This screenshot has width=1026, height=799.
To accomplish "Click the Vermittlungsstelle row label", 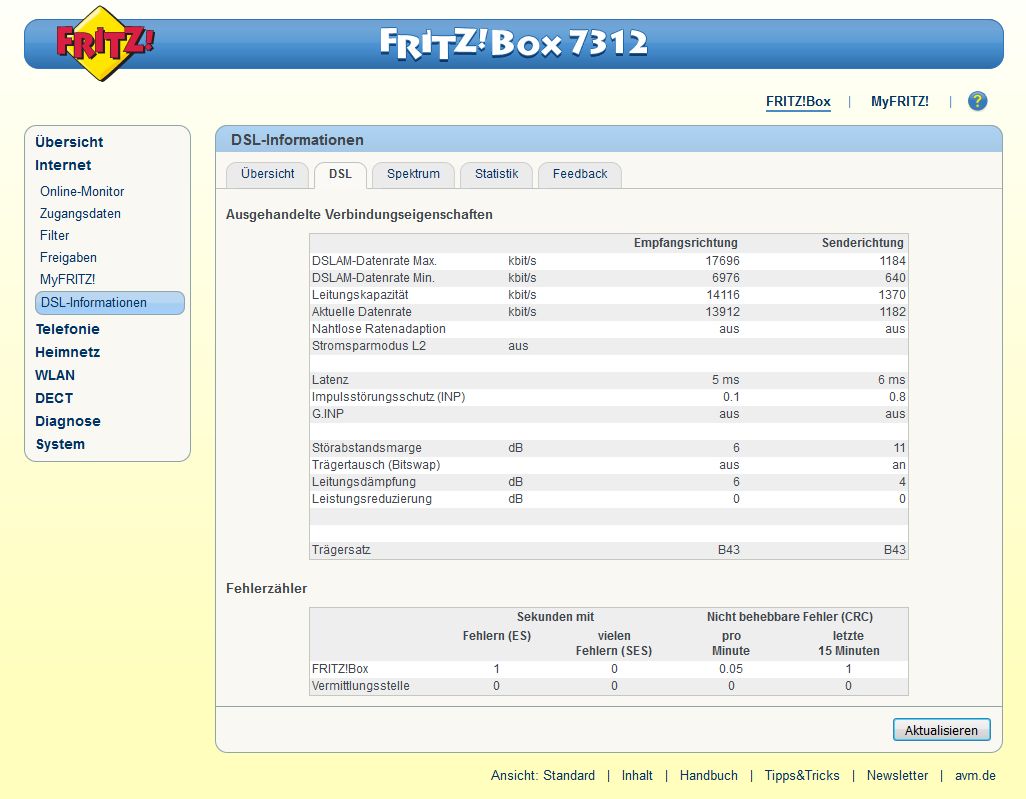I will click(x=361, y=686).
